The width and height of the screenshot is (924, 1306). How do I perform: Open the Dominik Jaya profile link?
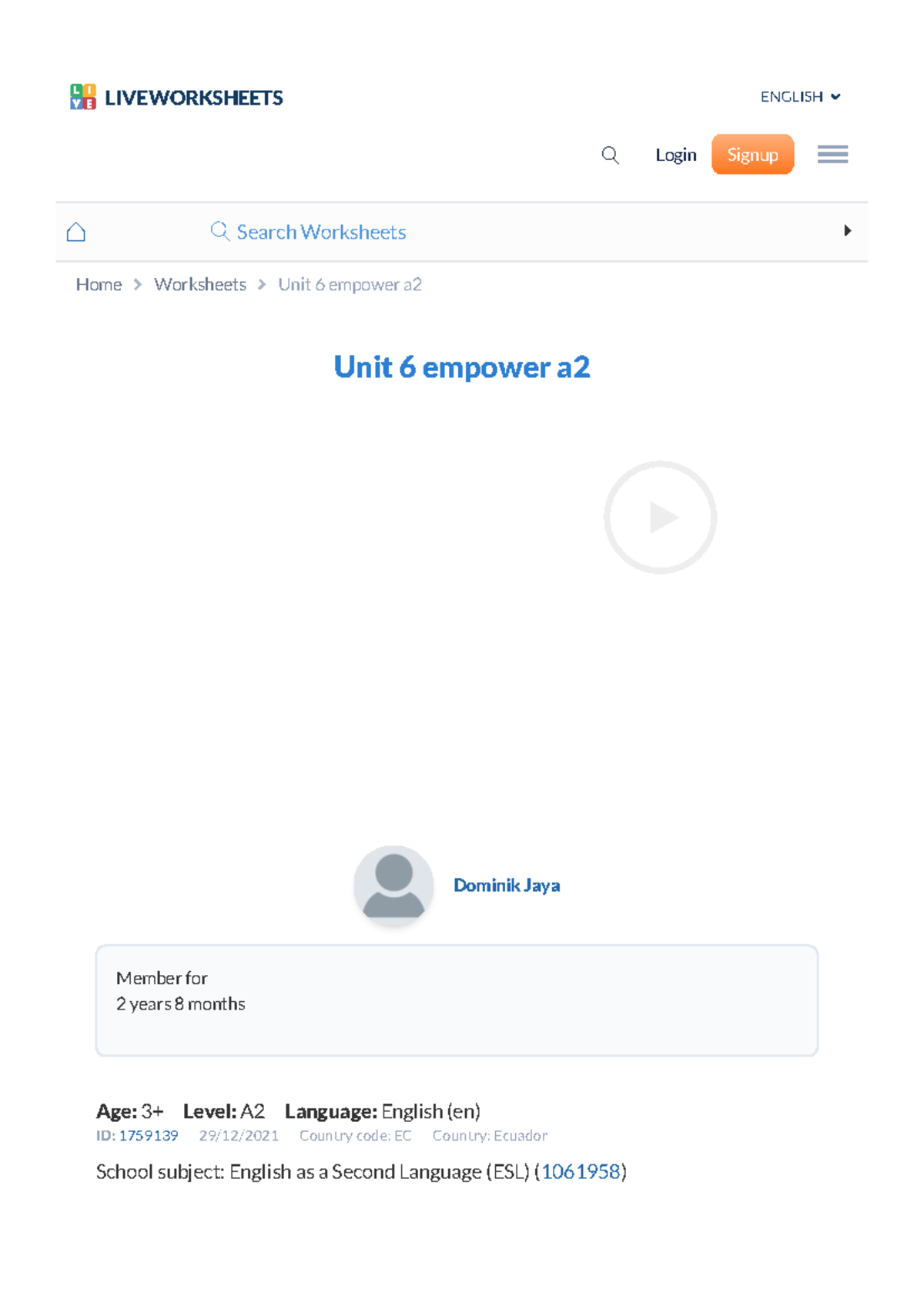pyautogui.click(x=506, y=886)
